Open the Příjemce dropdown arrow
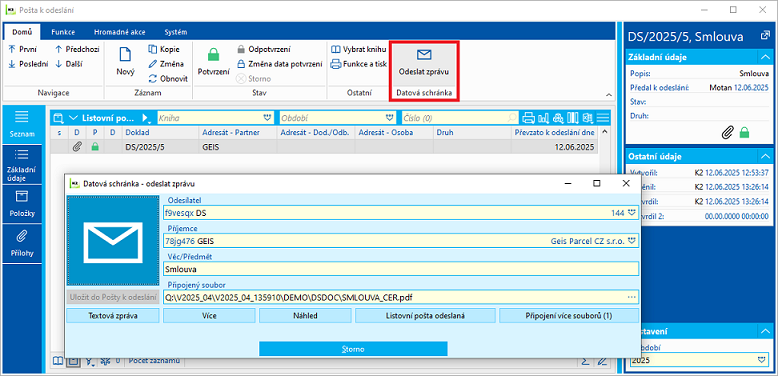The image size is (778, 376). [x=632, y=241]
